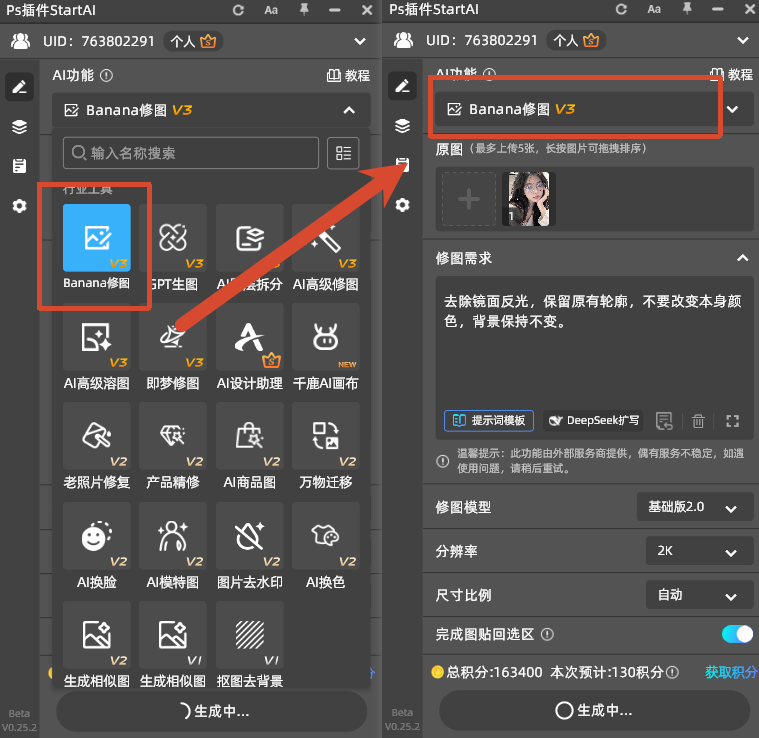Change font size in left panel title bar

tap(271, 10)
